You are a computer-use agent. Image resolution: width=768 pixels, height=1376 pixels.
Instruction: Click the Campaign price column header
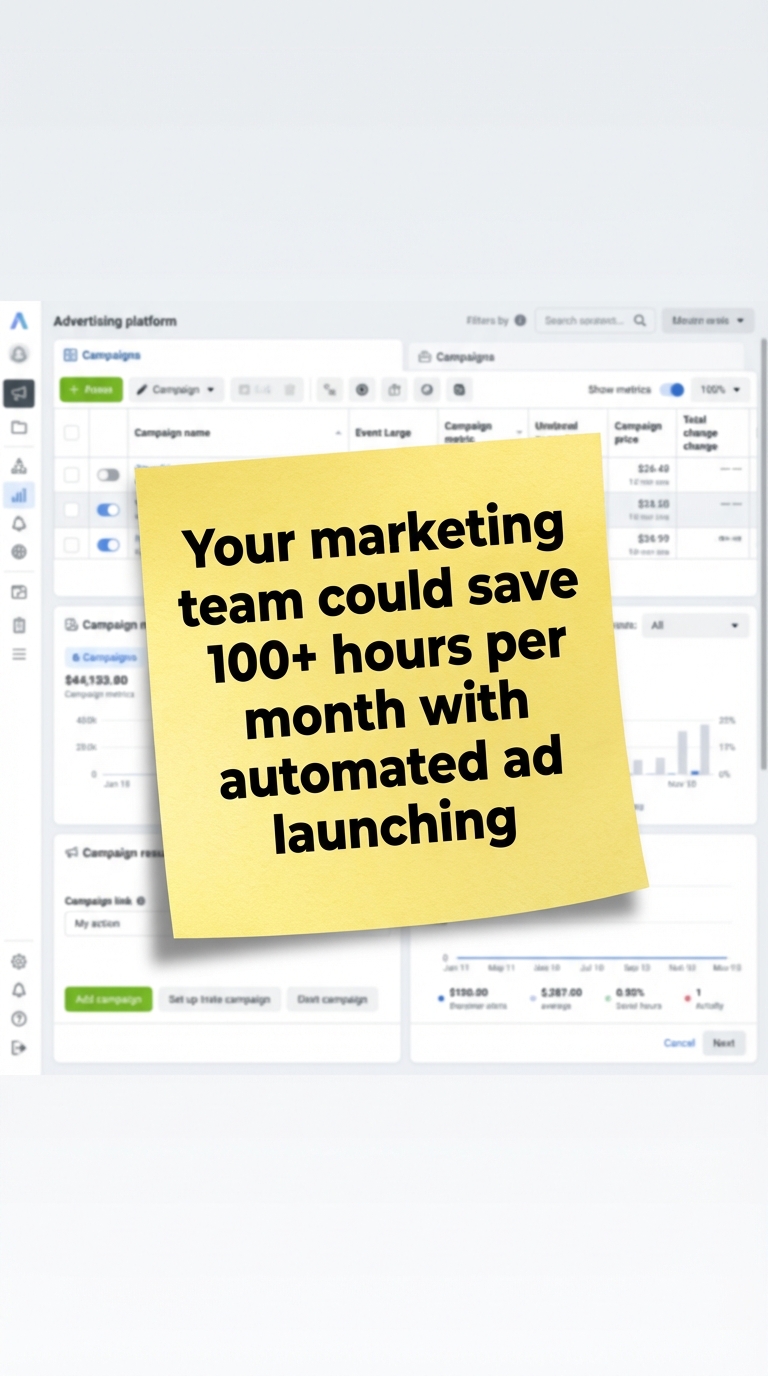[x=638, y=432]
